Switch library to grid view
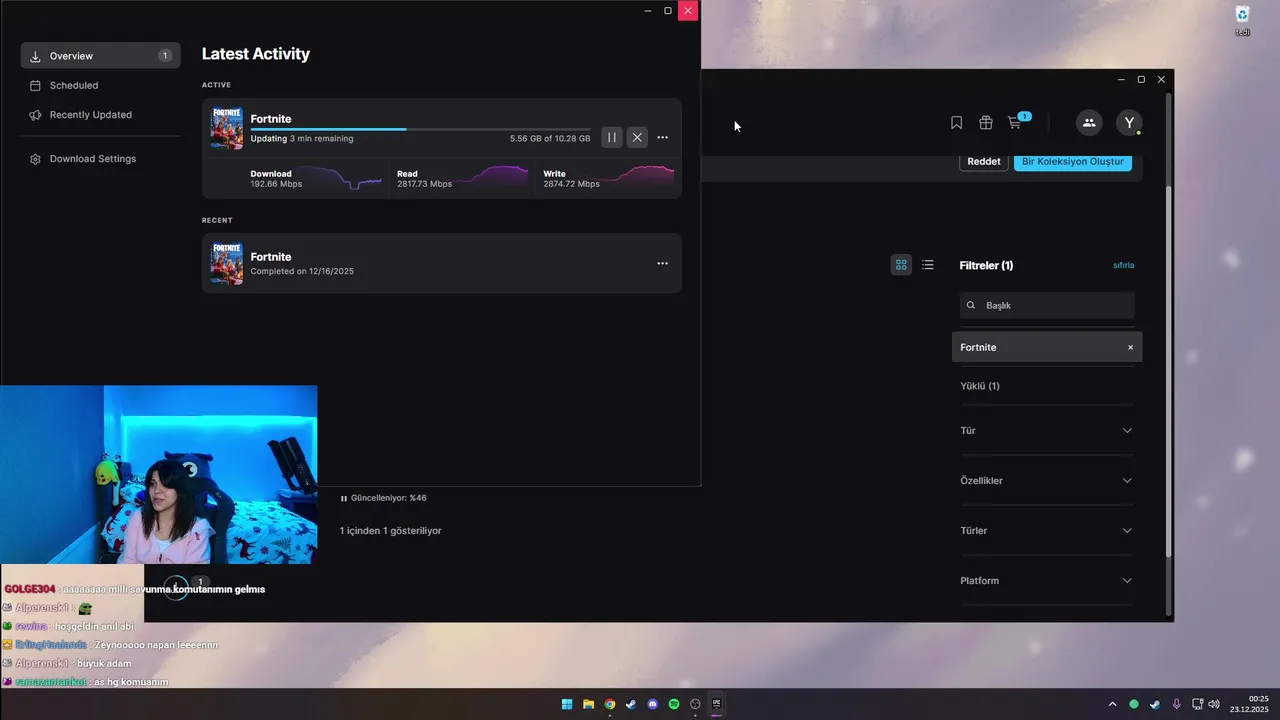 901,265
